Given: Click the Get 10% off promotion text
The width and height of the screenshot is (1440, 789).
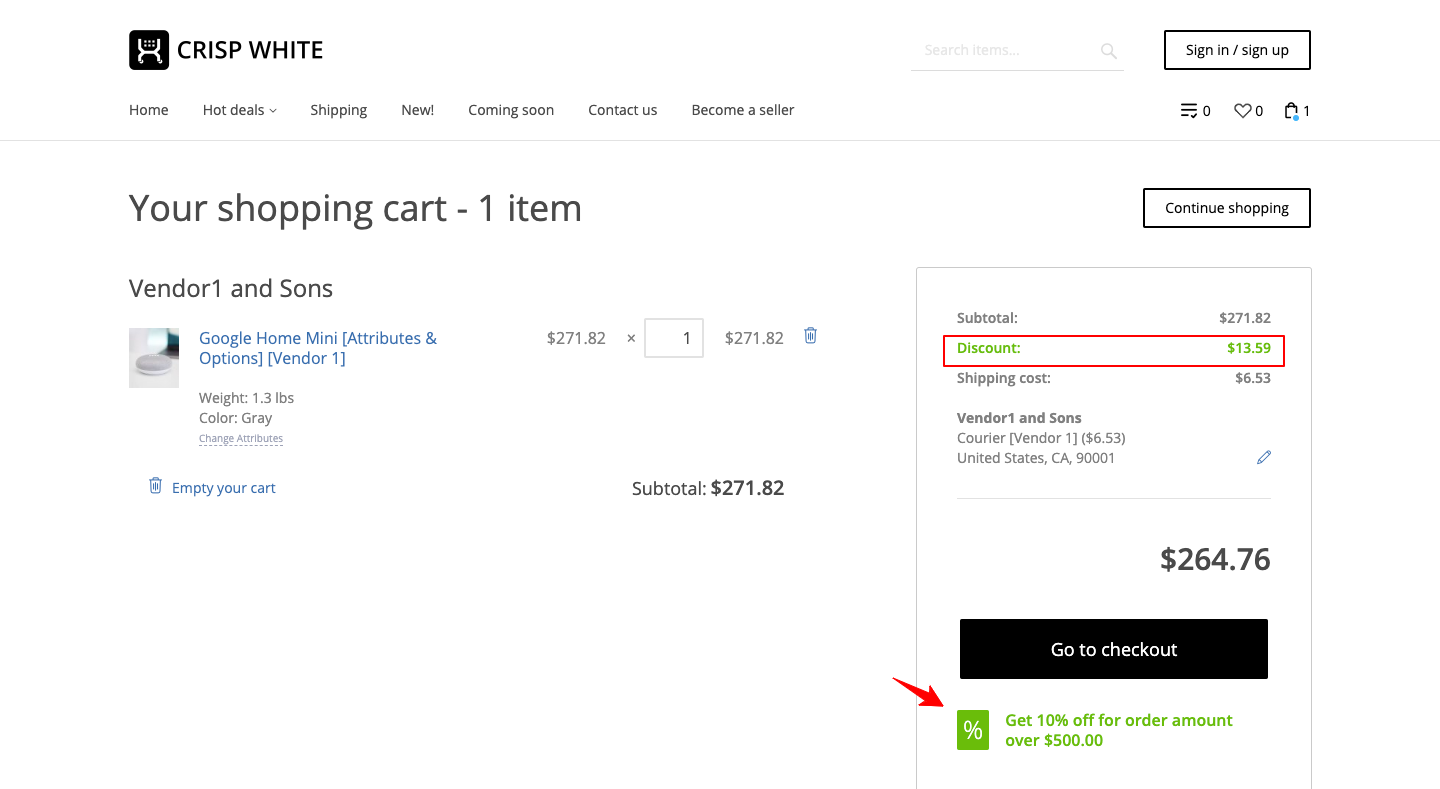Looking at the screenshot, I should 1119,730.
